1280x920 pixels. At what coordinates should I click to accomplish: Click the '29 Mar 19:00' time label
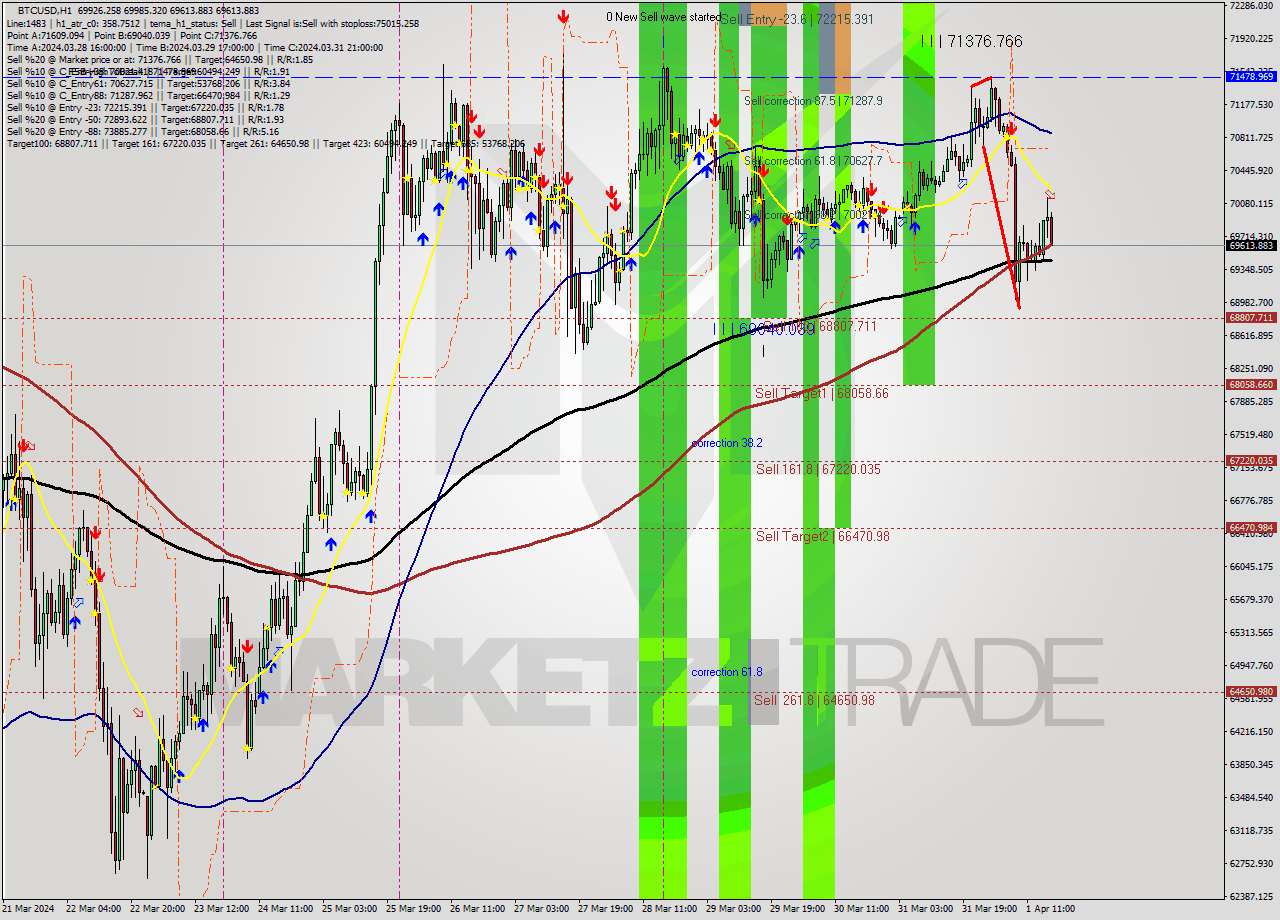point(797,909)
